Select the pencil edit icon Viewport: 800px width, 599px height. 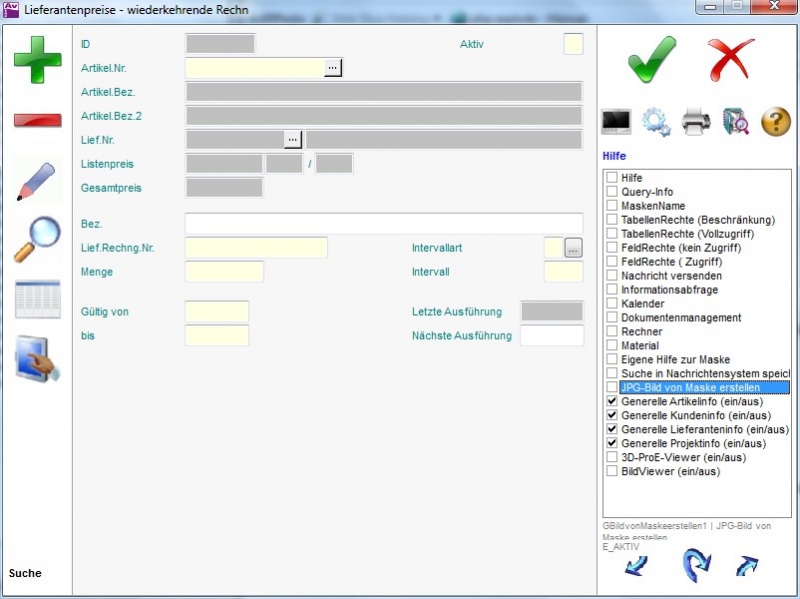tap(37, 180)
